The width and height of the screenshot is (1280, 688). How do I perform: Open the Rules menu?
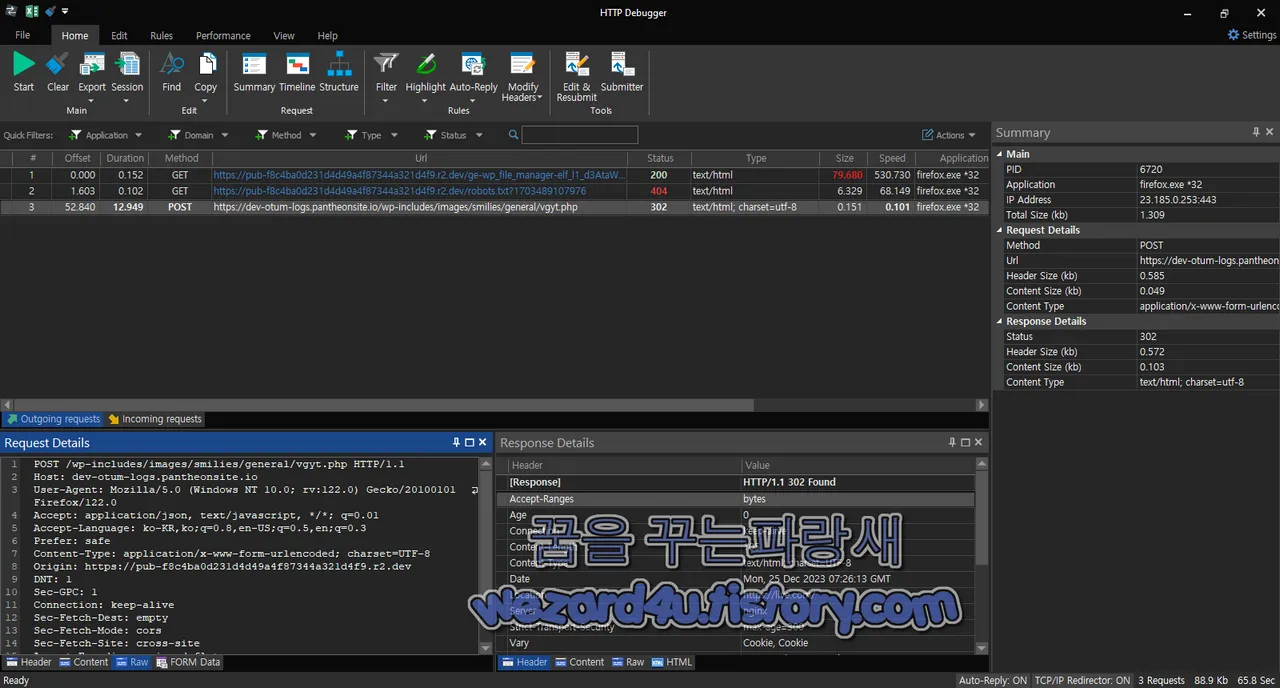[x=161, y=35]
